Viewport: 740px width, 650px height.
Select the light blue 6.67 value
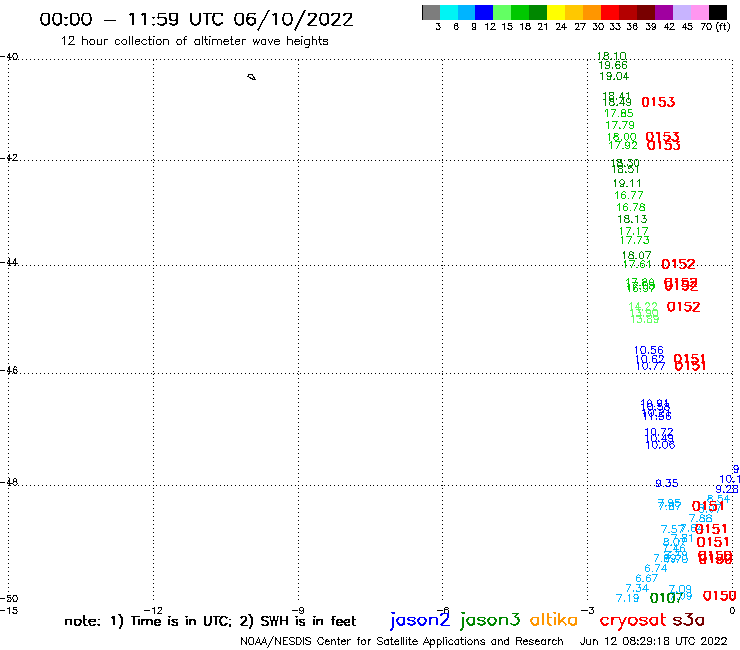tap(647, 579)
